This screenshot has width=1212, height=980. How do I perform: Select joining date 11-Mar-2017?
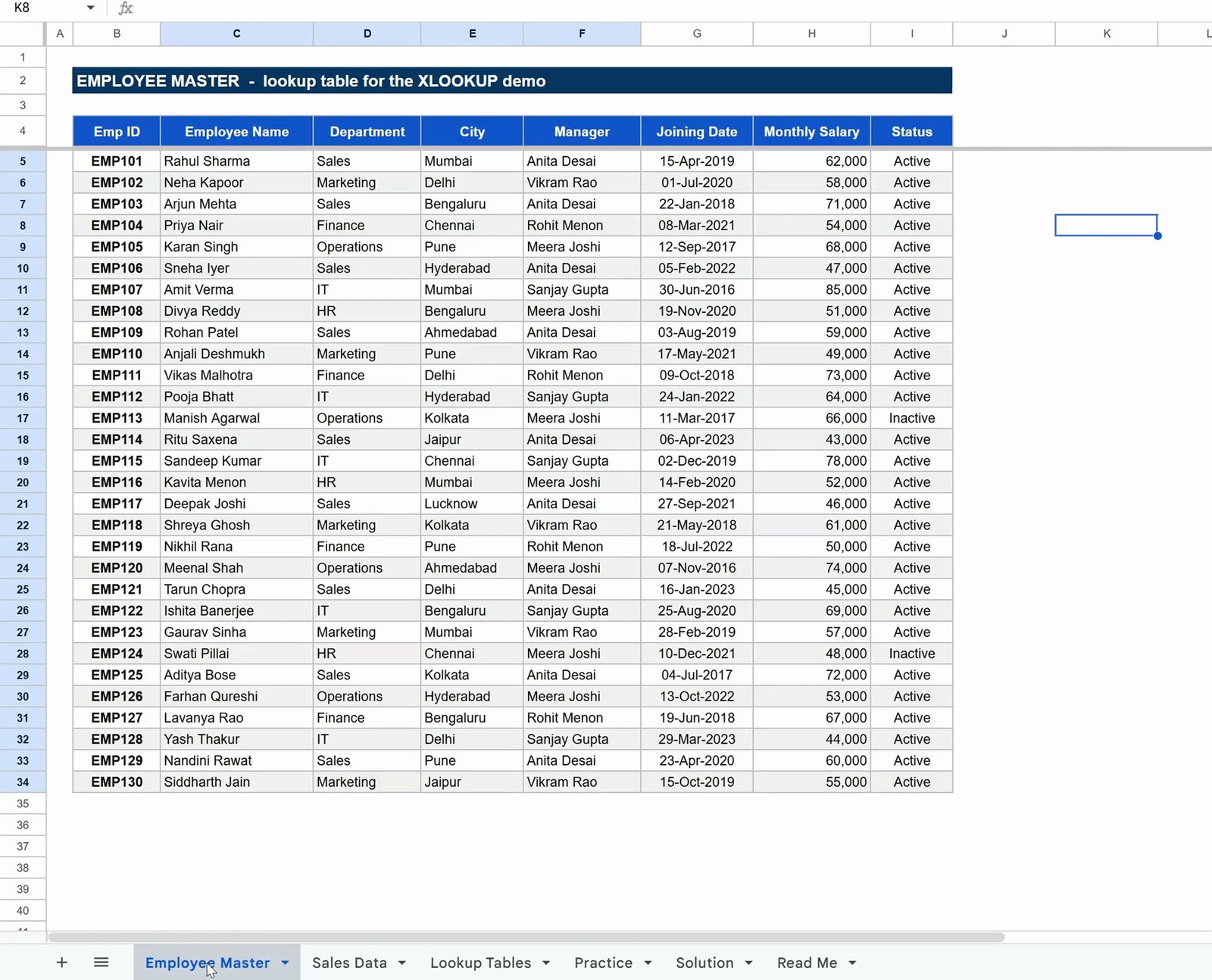coord(697,418)
